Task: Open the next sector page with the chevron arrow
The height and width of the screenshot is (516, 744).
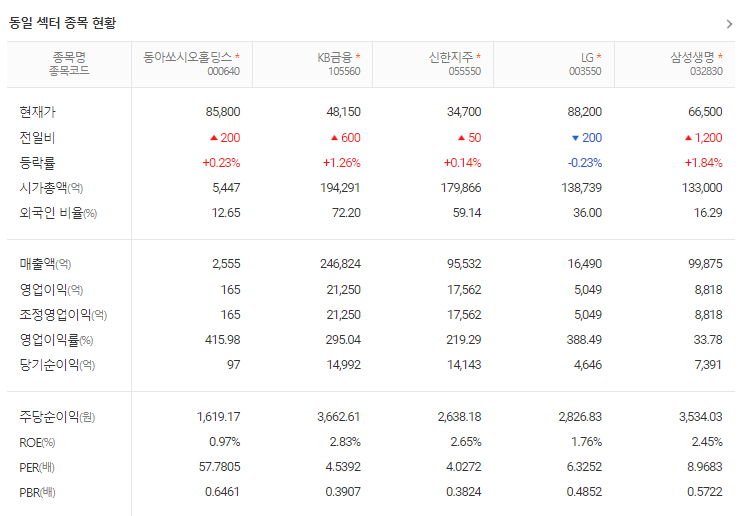Action: [729, 24]
